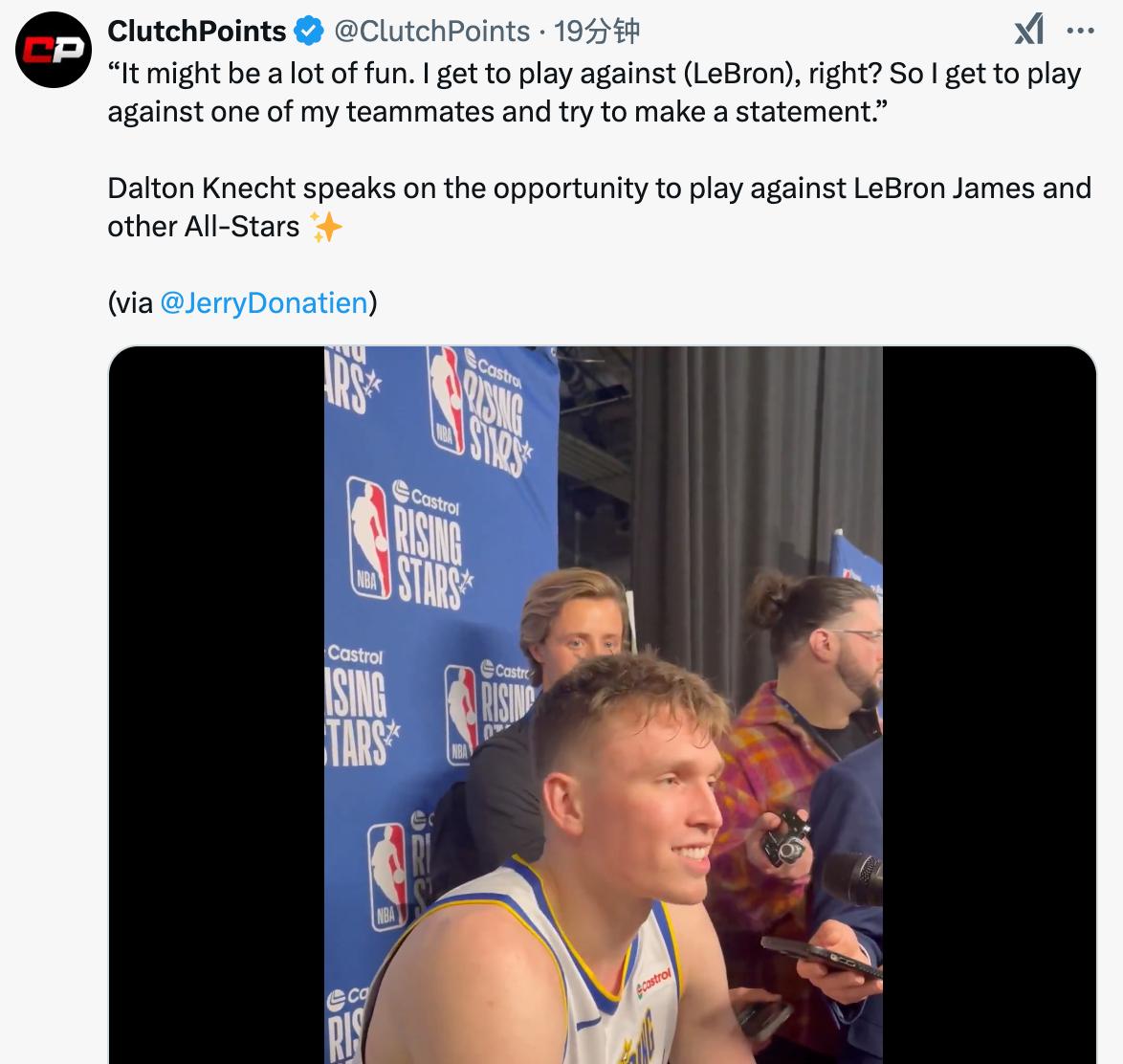Click the left black letterbox of the video
The width and height of the screenshot is (1123, 1064).
tap(216, 708)
